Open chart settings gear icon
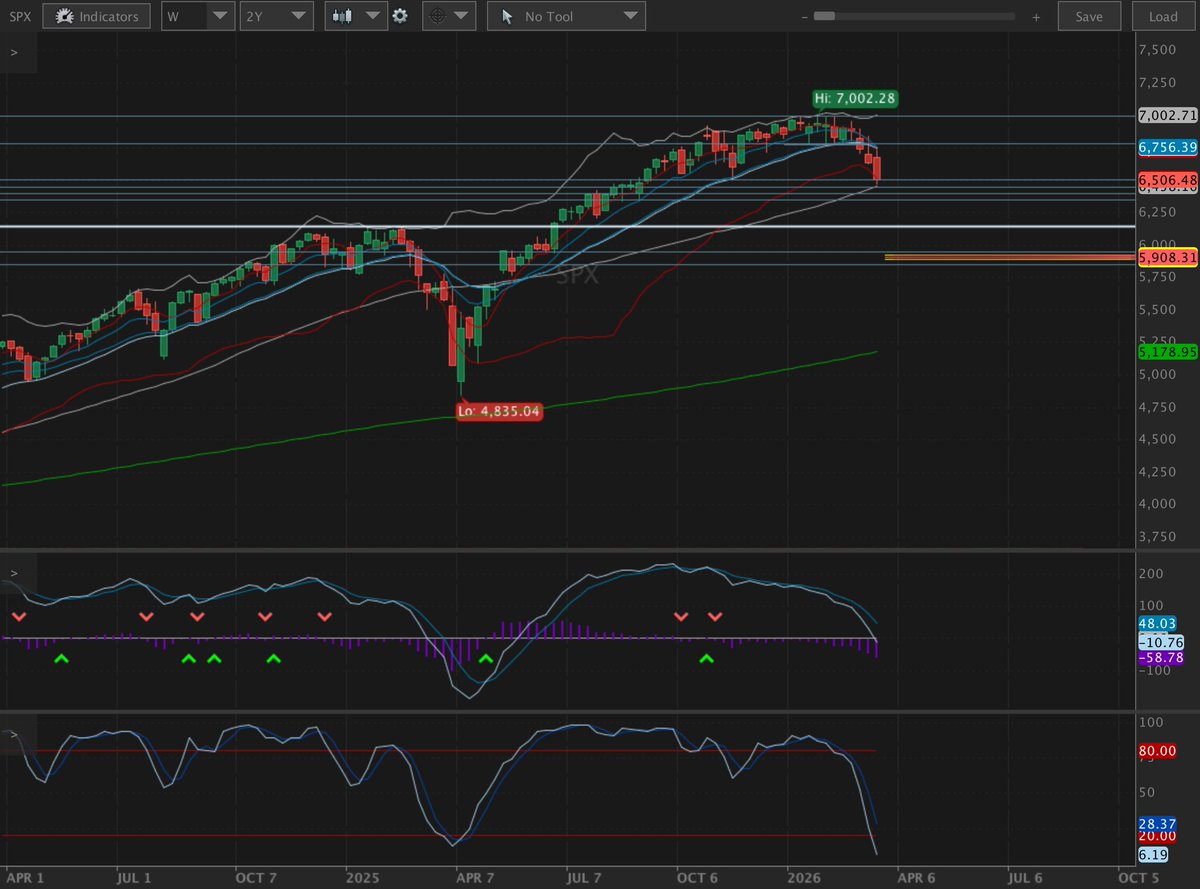Viewport: 1200px width, 889px height. [400, 16]
